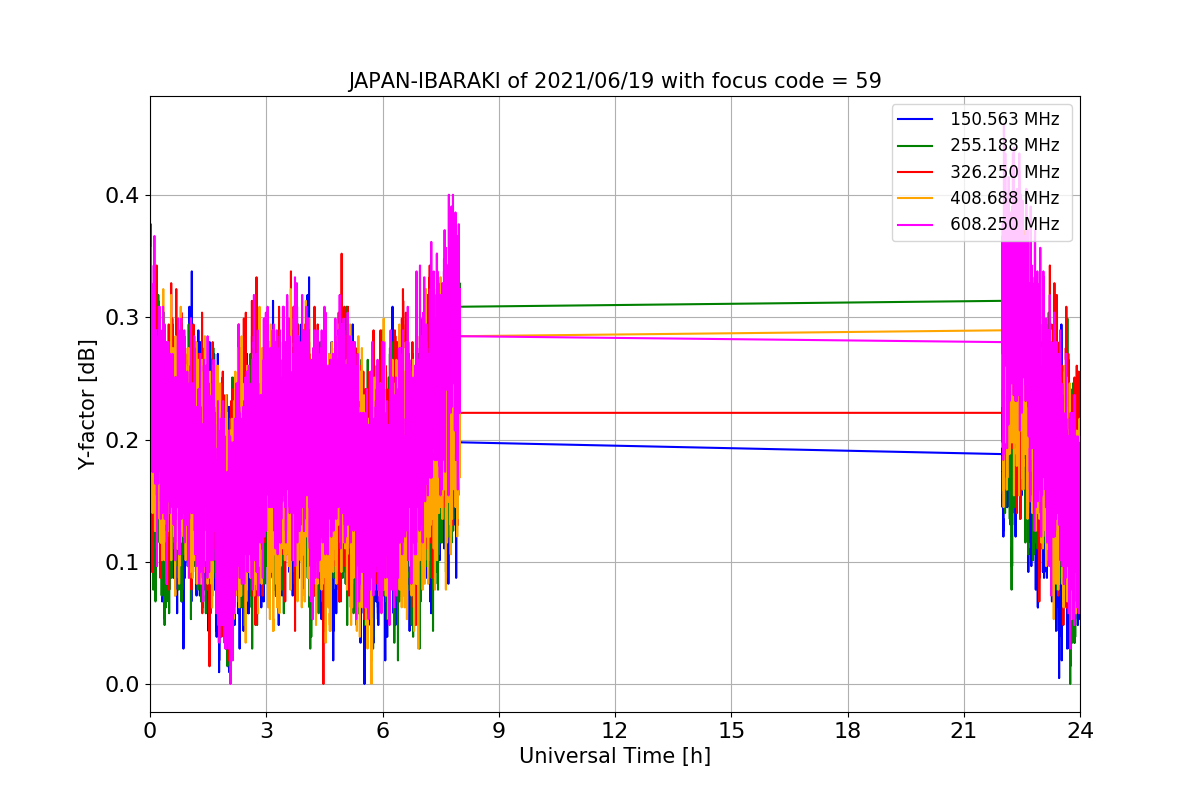Select the 408.688 MHz legend label

[1004, 198]
